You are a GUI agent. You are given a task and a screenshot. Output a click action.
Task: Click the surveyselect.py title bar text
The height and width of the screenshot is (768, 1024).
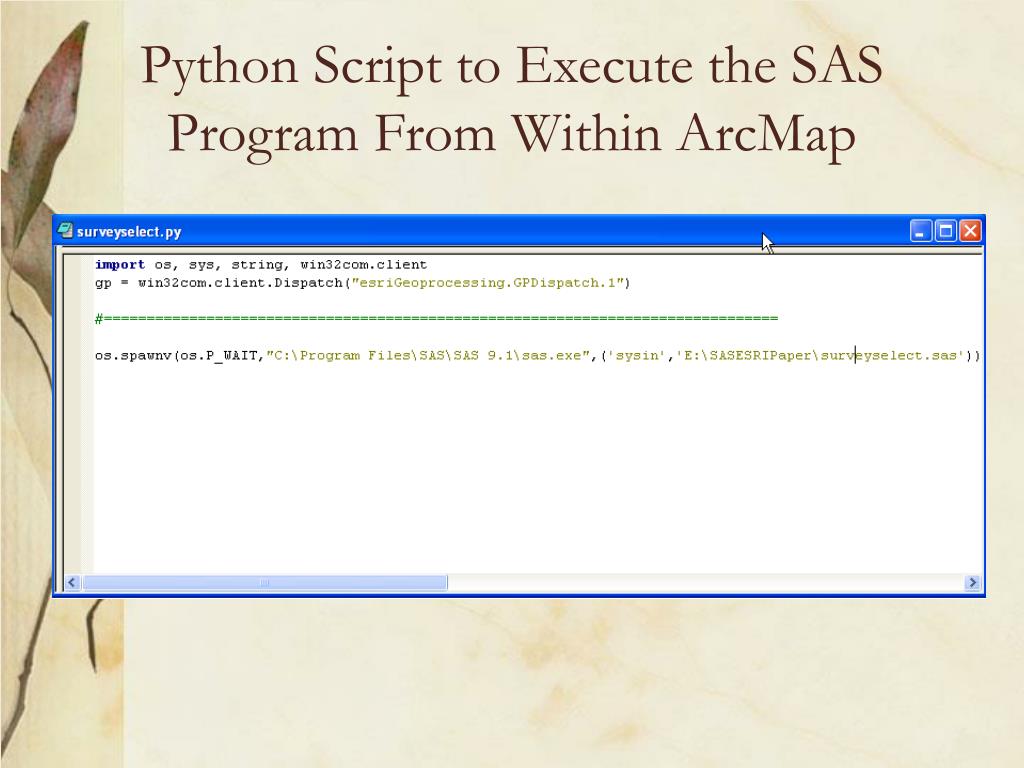(x=129, y=232)
